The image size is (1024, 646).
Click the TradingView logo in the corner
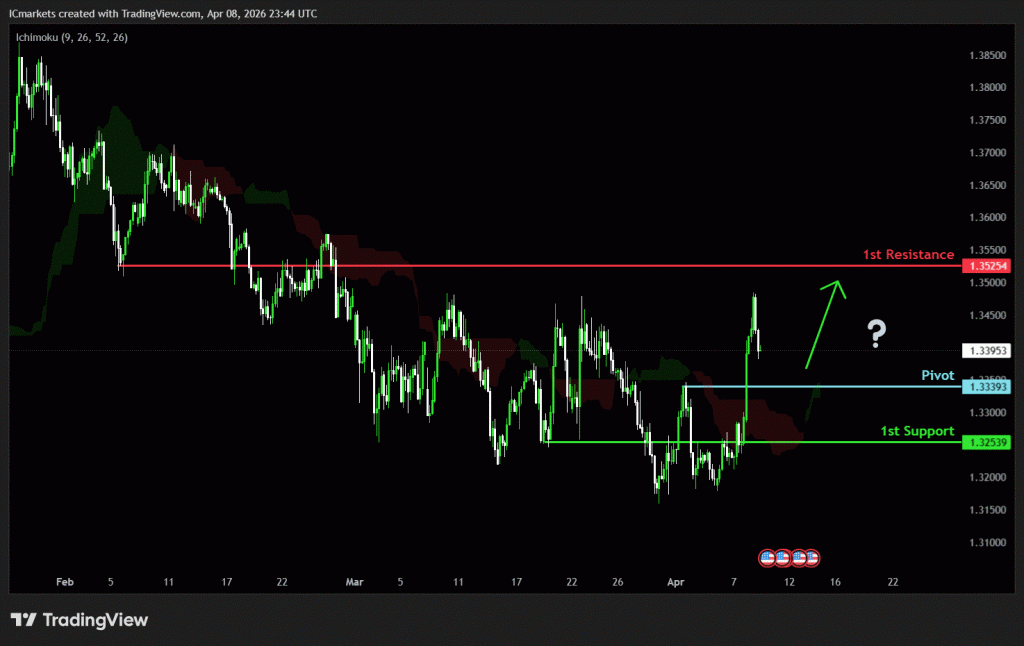pyautogui.click(x=79, y=620)
